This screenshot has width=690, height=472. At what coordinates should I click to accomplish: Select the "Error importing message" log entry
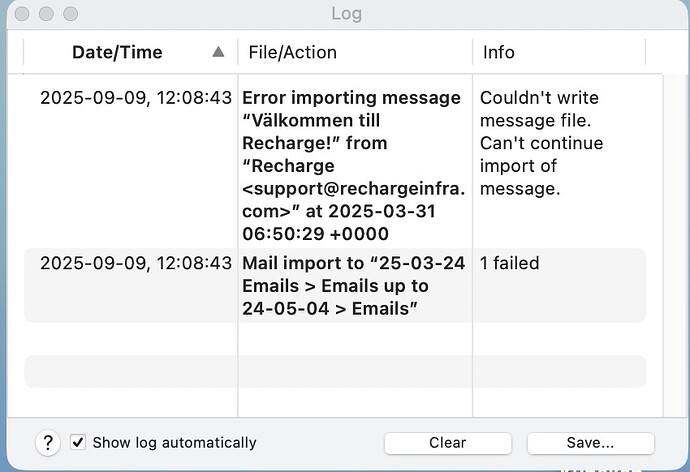tap(351, 98)
